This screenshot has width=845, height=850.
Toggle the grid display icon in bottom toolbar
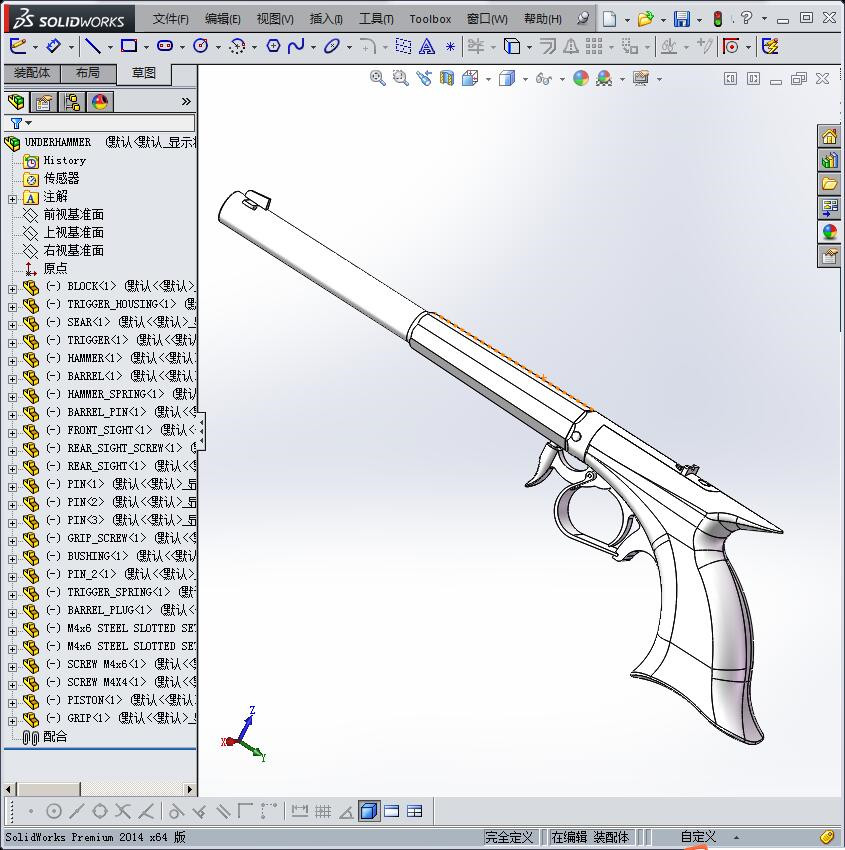pos(323,812)
